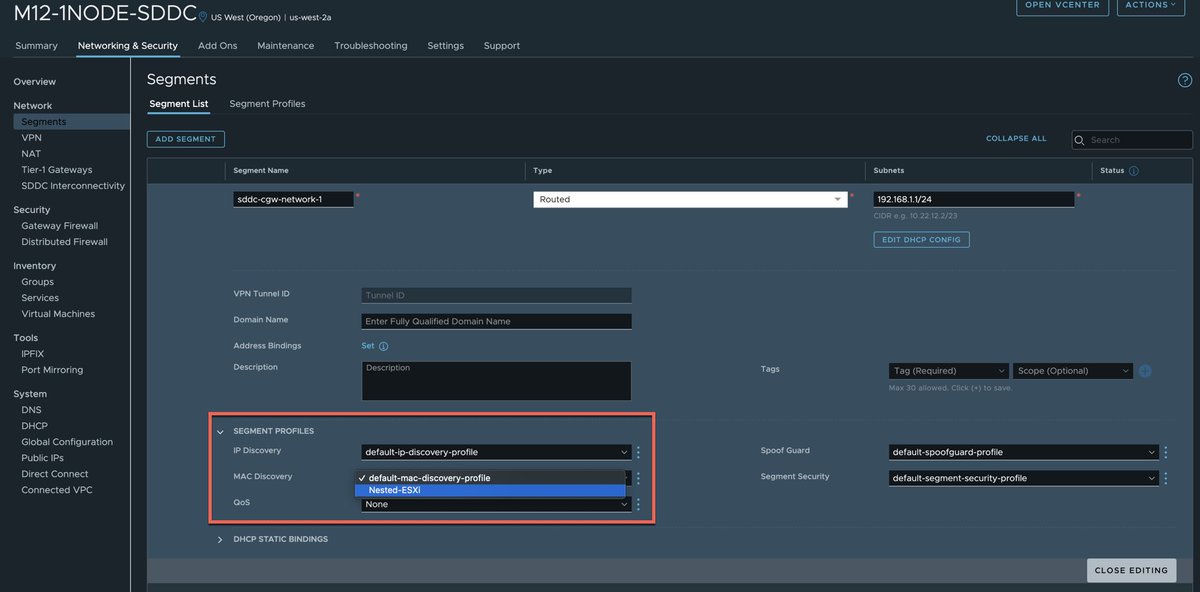1200x592 pixels.
Task: Open Direct Connect in sidebar
Action: point(55,474)
